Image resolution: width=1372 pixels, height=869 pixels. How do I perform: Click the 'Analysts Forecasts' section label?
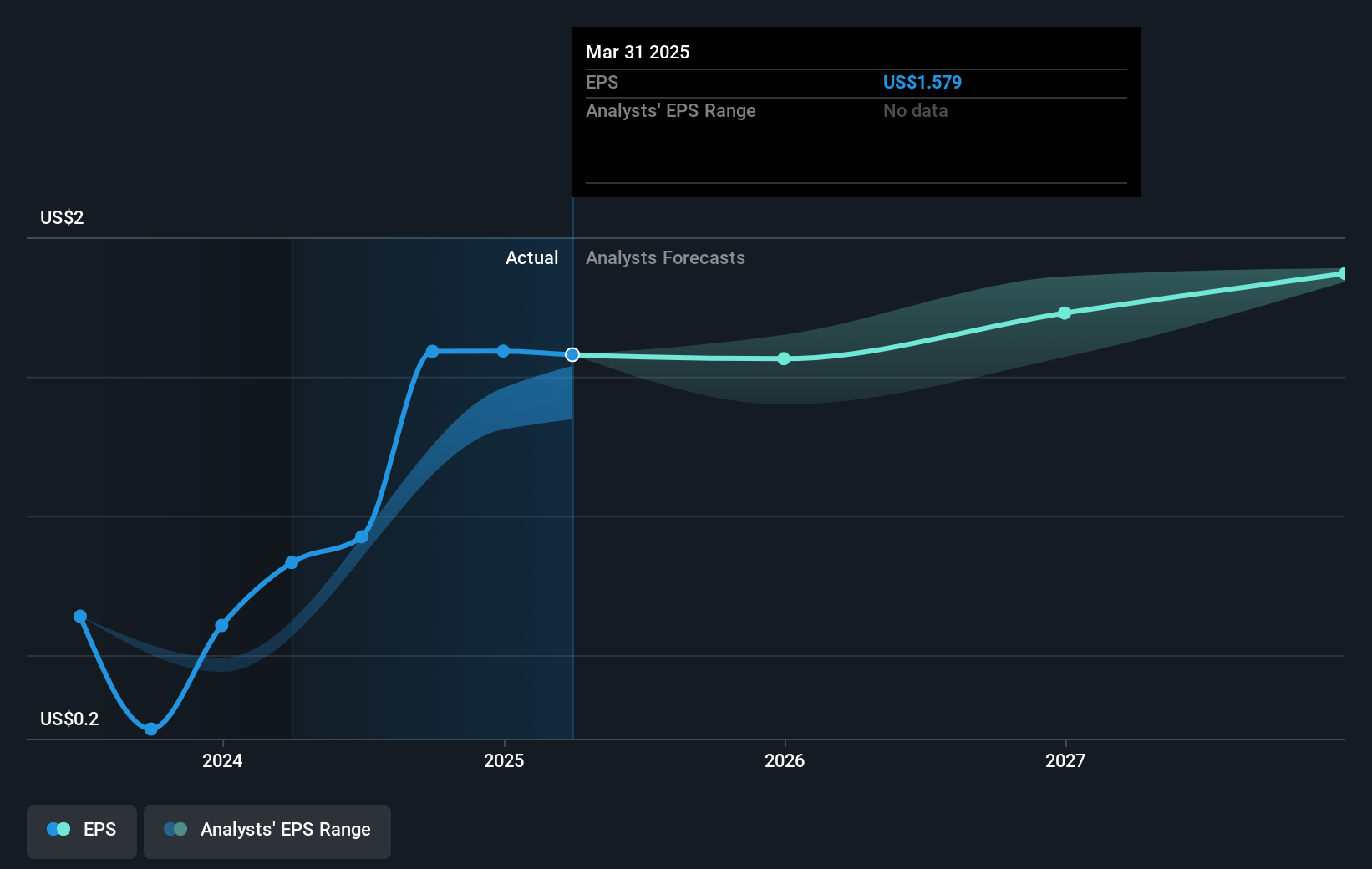click(665, 257)
